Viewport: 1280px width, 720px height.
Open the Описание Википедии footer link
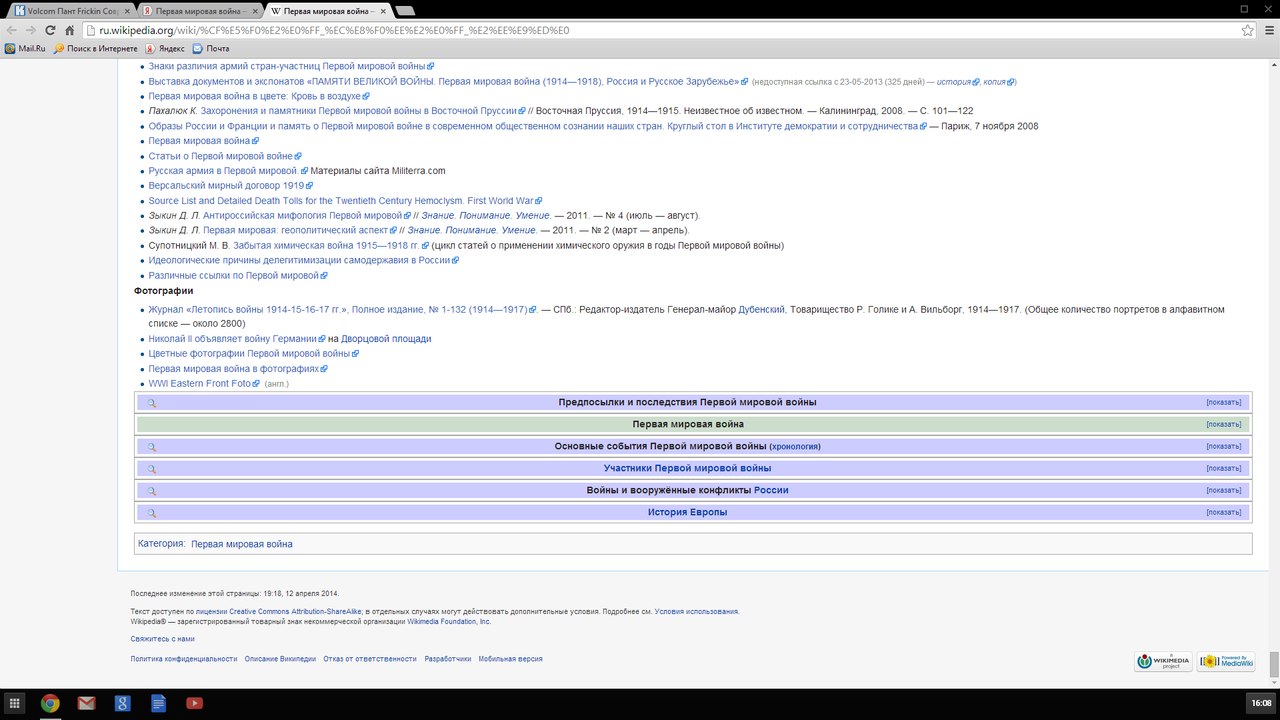280,659
